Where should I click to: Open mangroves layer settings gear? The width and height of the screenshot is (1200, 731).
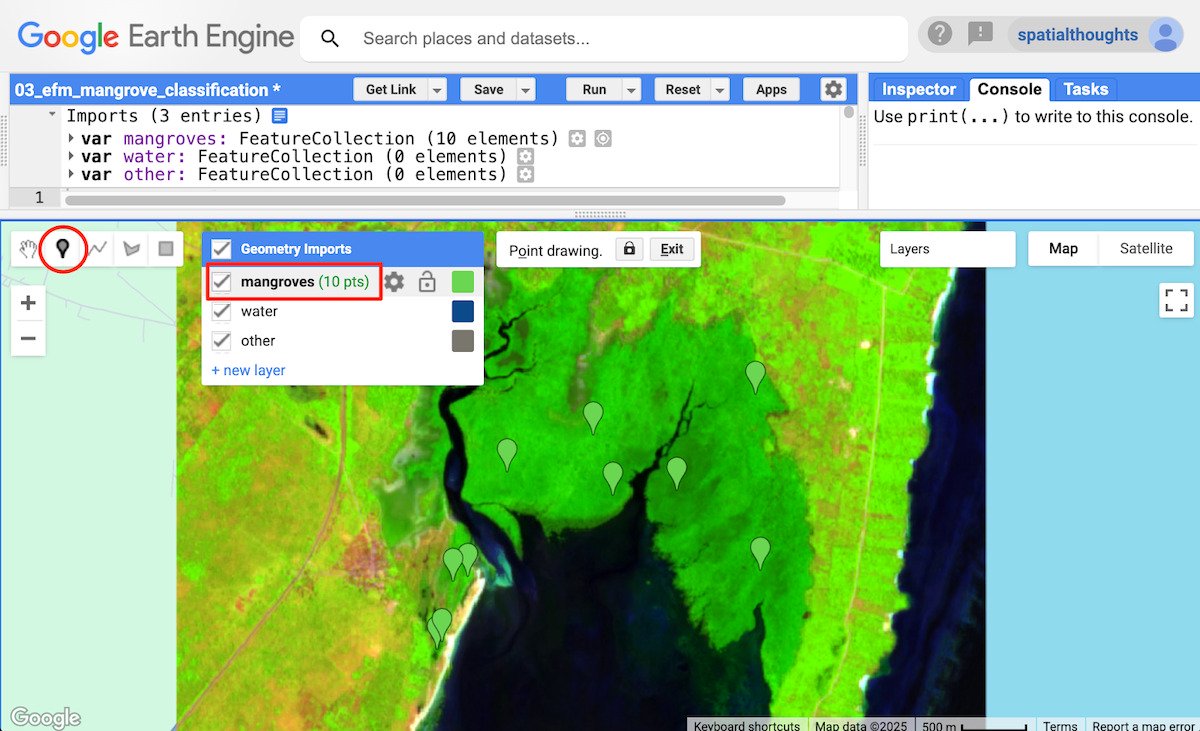coord(395,282)
